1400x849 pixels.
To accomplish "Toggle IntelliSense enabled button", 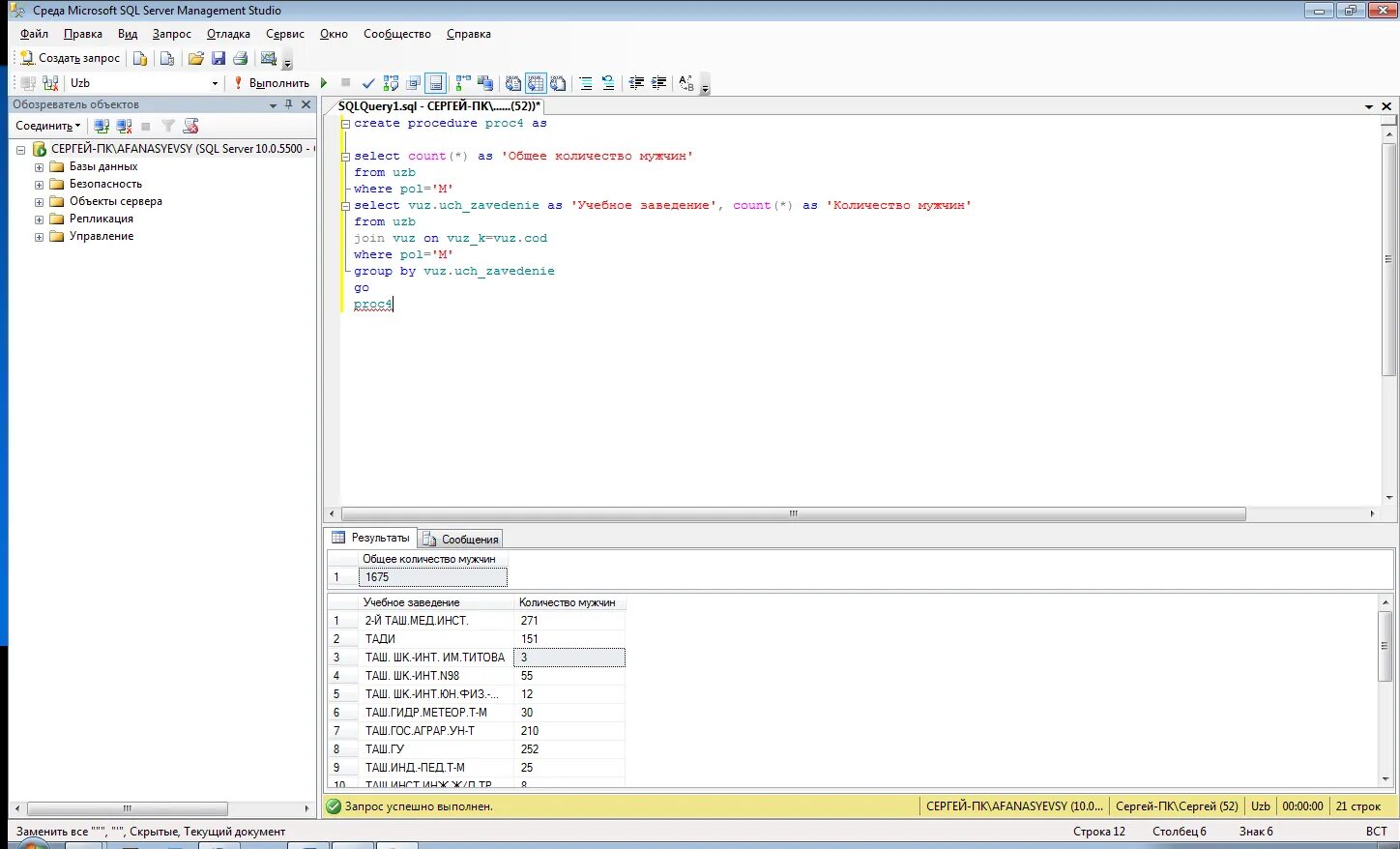I will tap(436, 83).
